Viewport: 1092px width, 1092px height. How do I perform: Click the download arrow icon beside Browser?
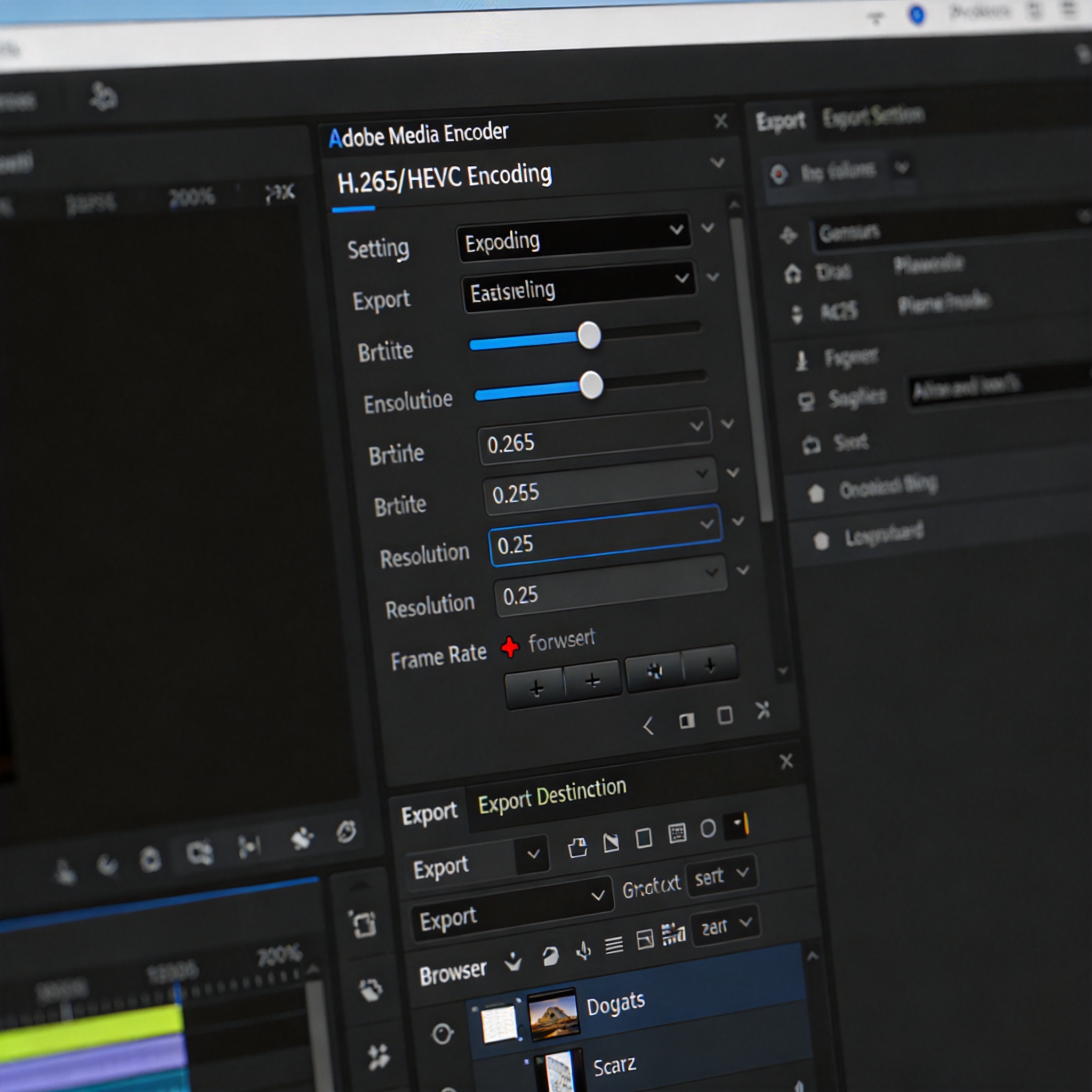pos(512,961)
